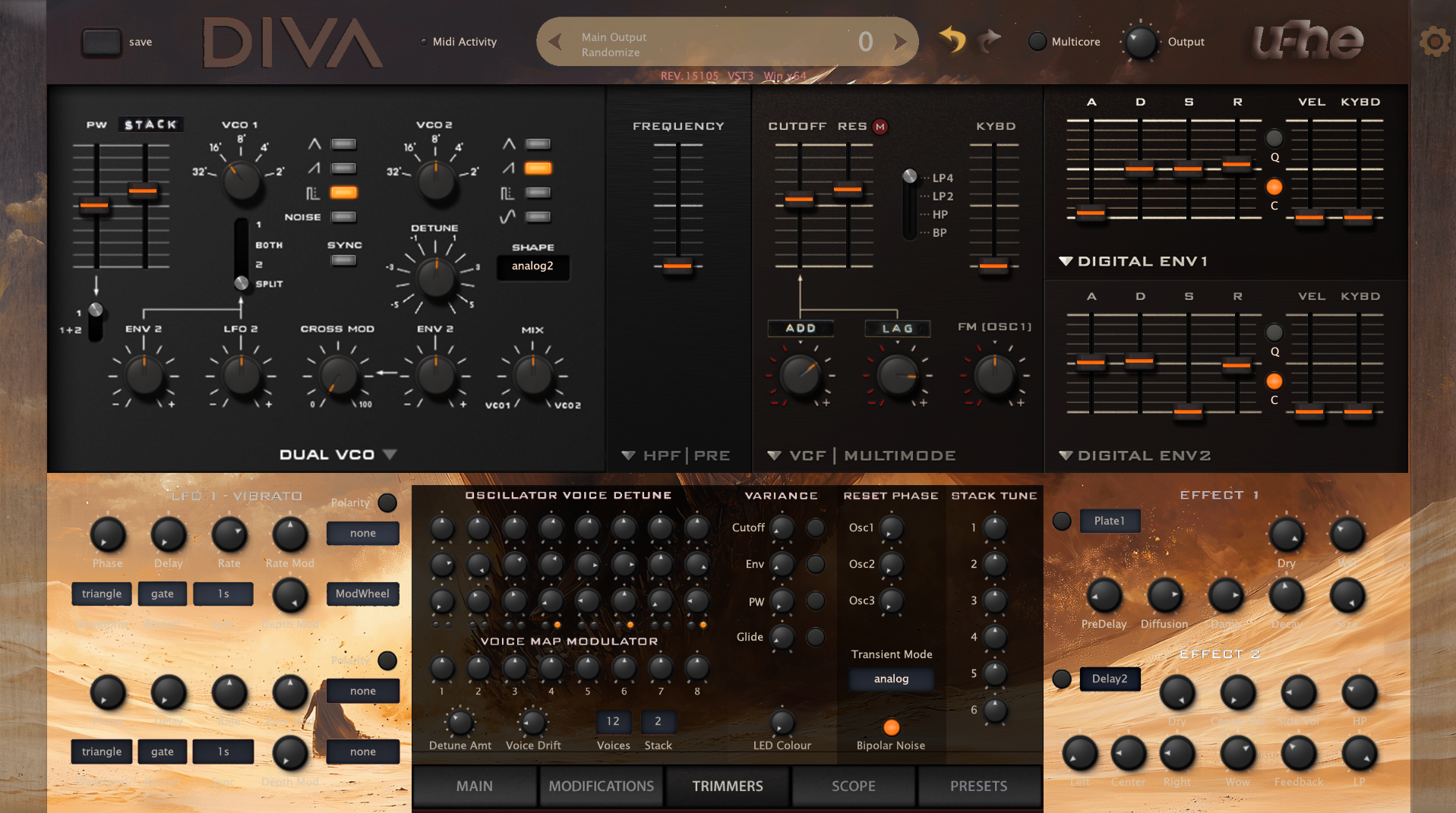Click the LAG modulation source button

[x=898, y=329]
